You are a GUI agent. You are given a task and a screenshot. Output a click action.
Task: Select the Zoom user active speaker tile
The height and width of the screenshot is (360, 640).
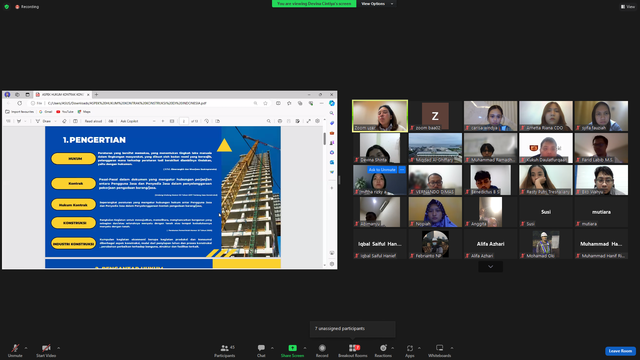point(380,116)
